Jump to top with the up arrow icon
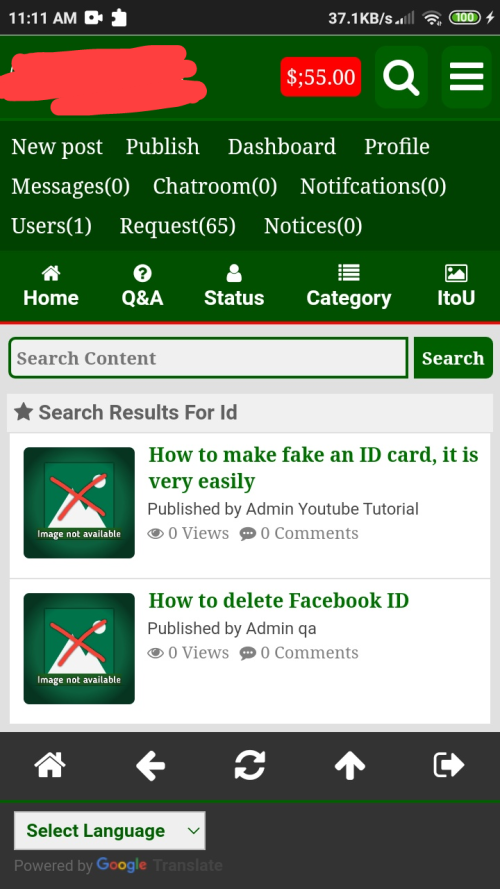Viewport: 500px width, 889px height. coord(350,765)
